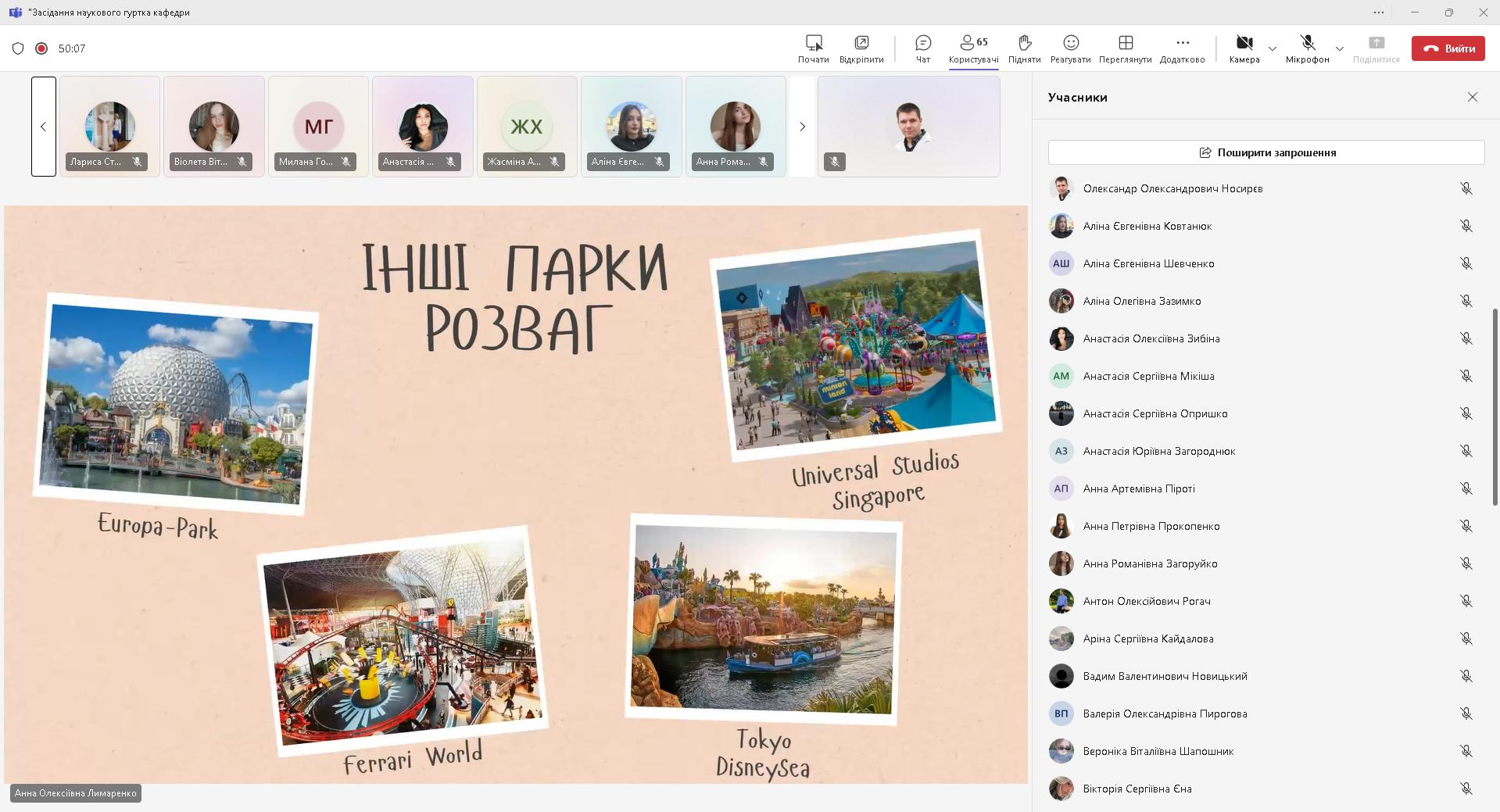Select Аріна Сергіївна Кайдалова in participants
Viewport: 1500px width, 812px height.
(x=1266, y=639)
